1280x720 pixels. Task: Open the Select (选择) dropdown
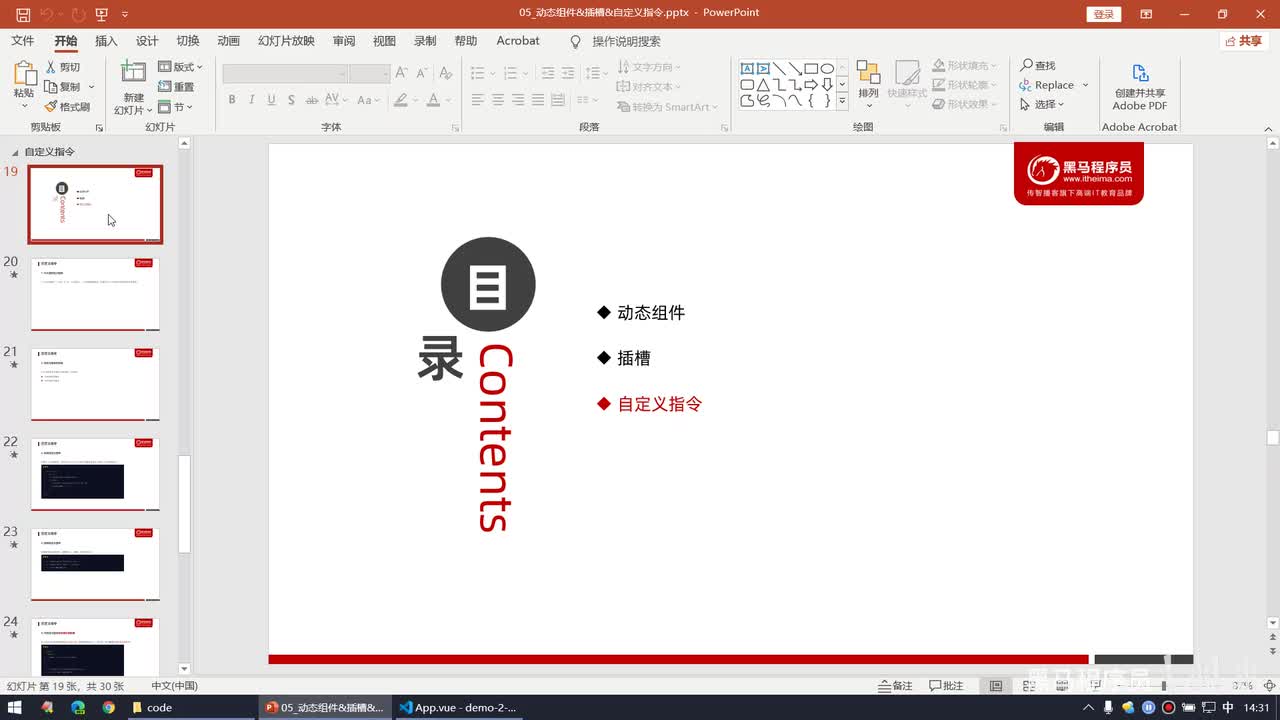pos(1041,104)
